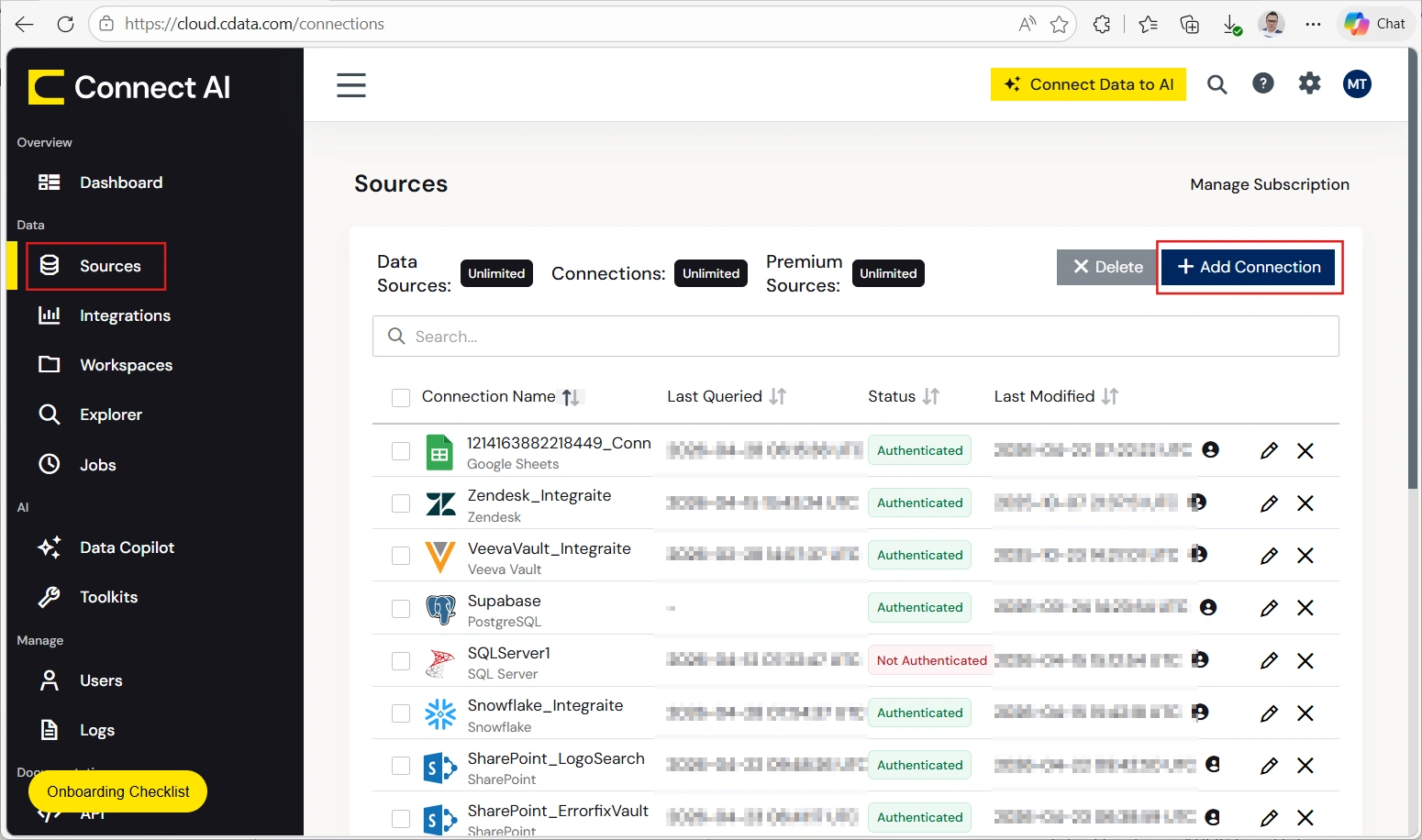Toggle the select-all connections checkbox

pos(400,397)
